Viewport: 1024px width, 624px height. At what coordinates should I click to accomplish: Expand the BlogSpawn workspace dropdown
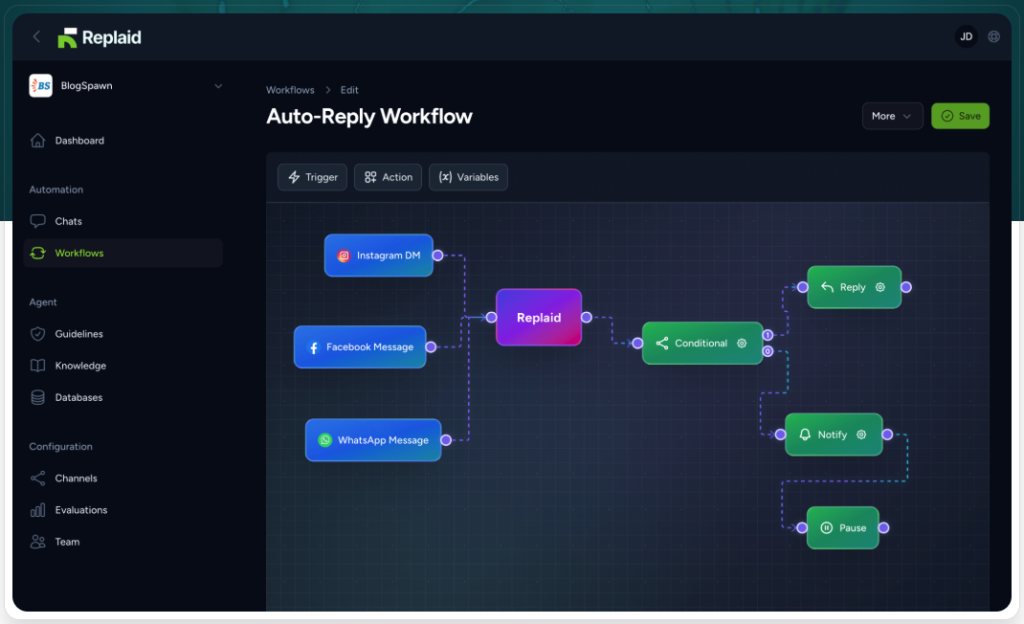[218, 86]
